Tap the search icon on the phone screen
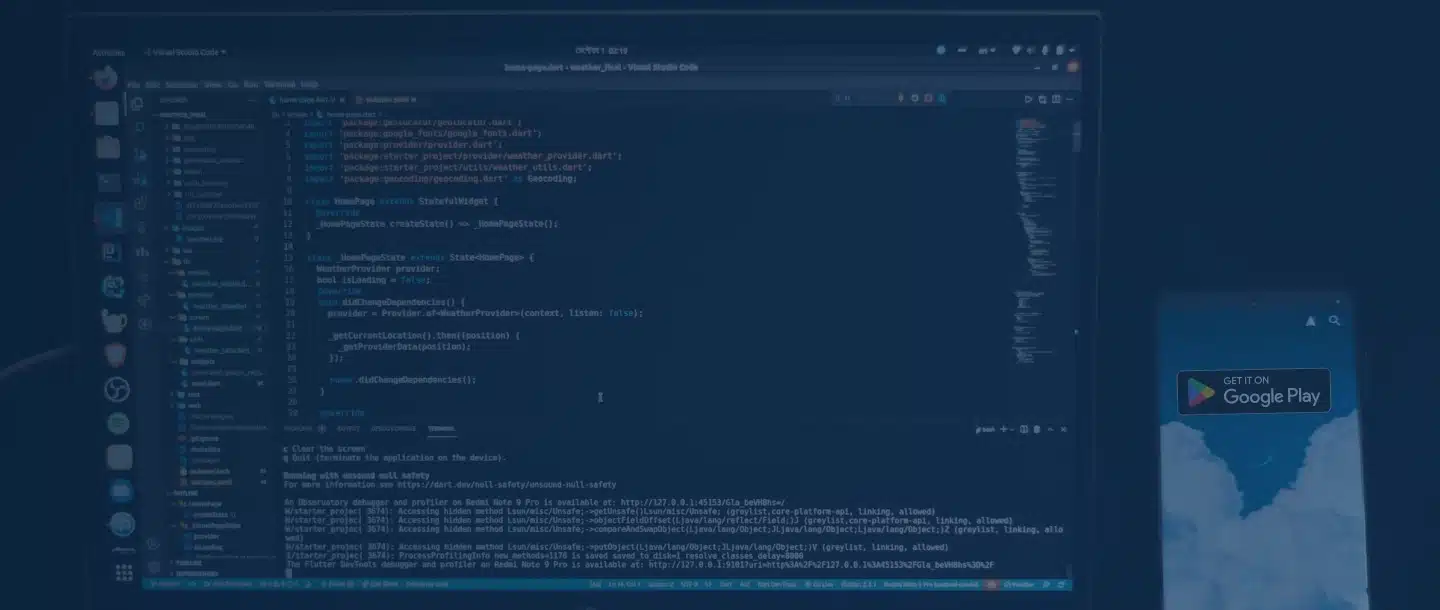 1334,321
